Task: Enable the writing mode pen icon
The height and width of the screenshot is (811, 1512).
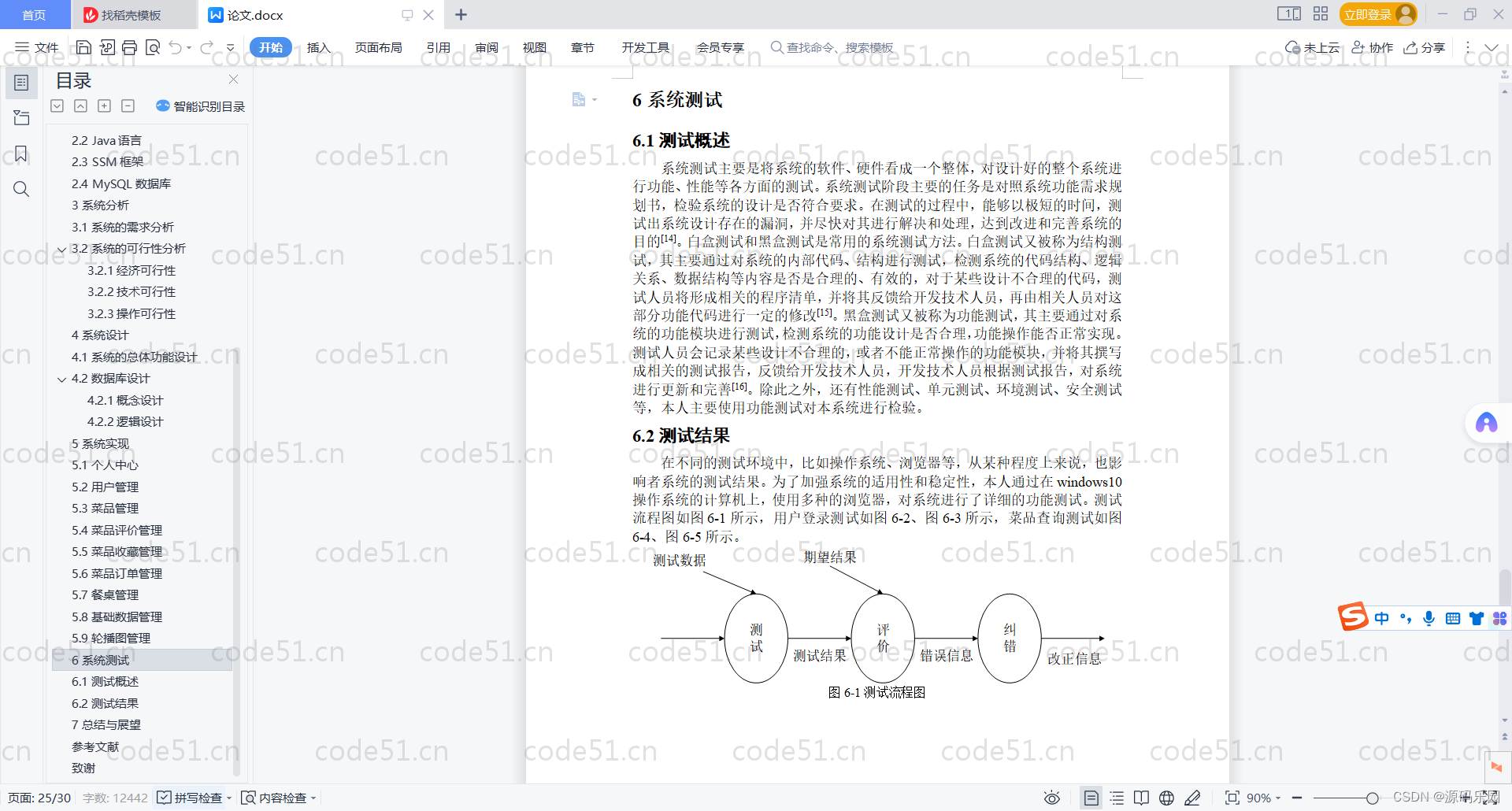Action: (x=1192, y=798)
